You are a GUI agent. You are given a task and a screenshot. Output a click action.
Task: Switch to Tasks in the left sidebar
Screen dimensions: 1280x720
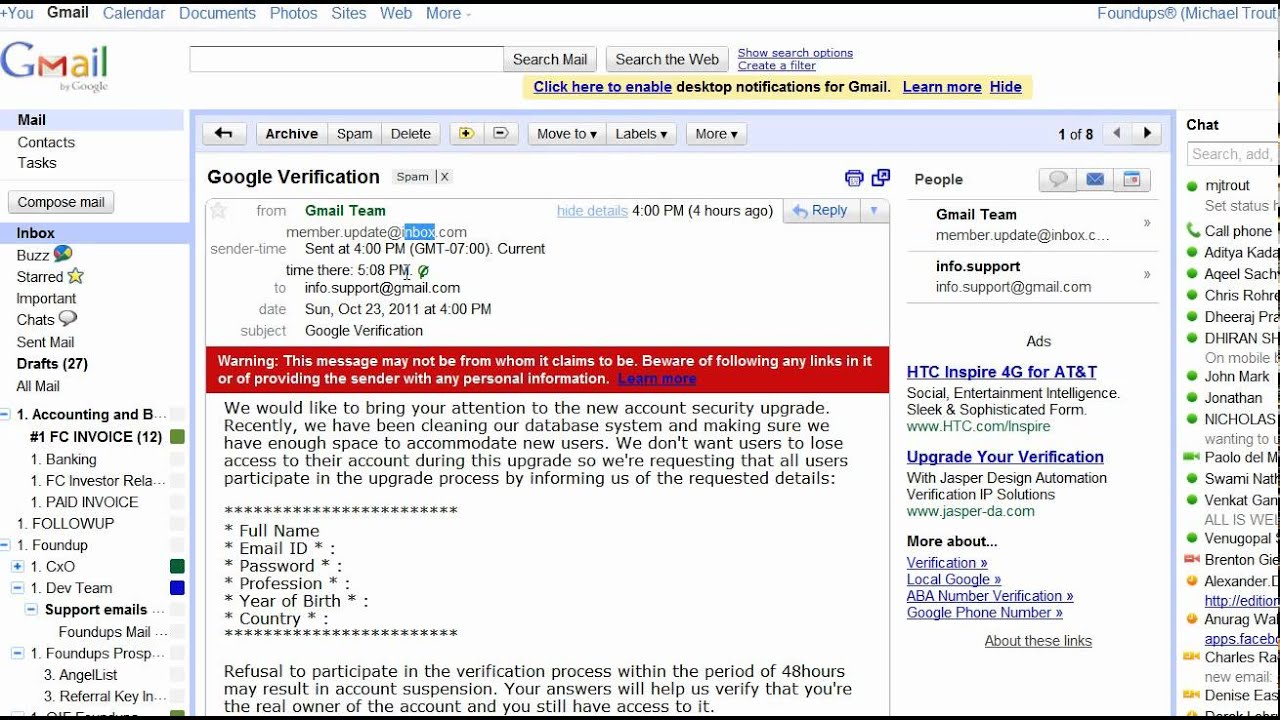[x=37, y=163]
